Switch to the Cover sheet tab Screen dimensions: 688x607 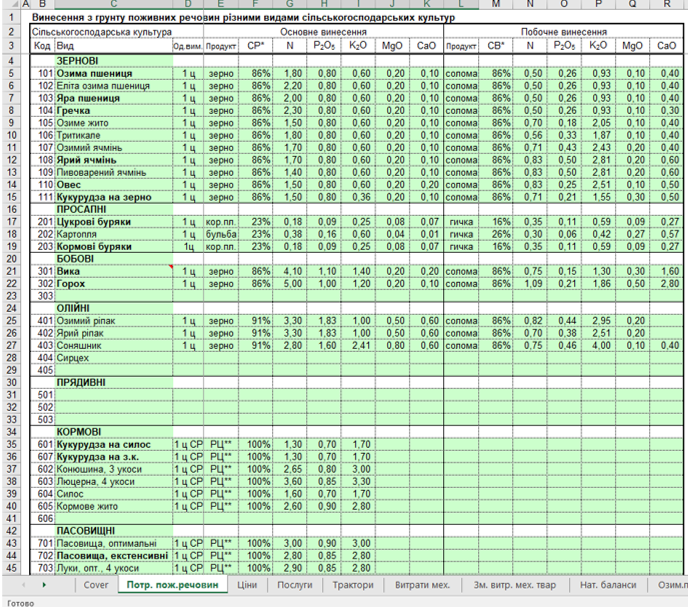(x=96, y=585)
